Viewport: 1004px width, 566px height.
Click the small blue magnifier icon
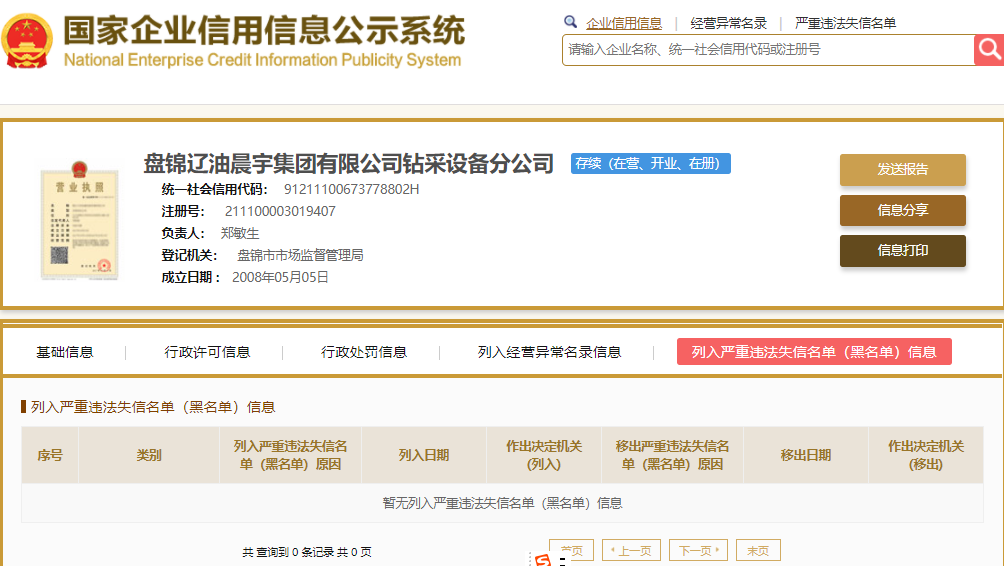pos(570,22)
